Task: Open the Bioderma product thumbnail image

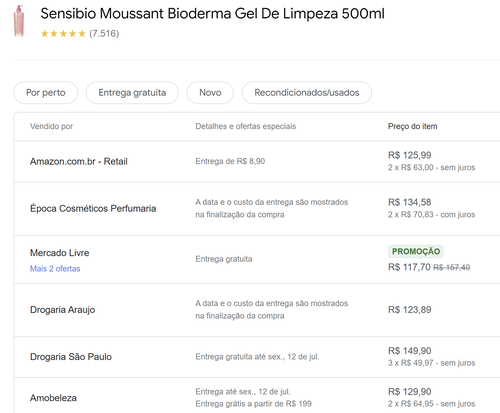Action: point(19,21)
